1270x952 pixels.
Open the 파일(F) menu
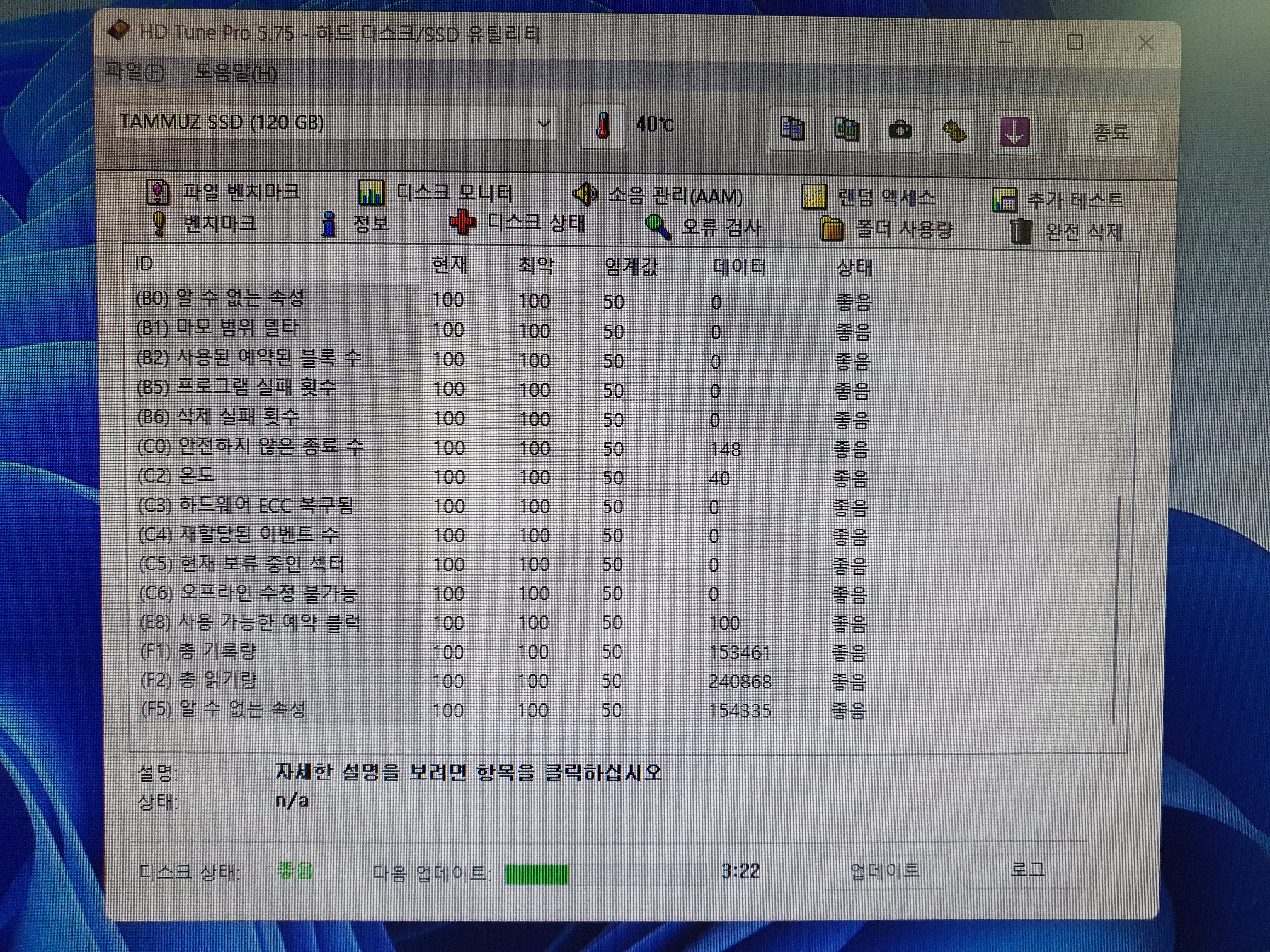(x=135, y=72)
